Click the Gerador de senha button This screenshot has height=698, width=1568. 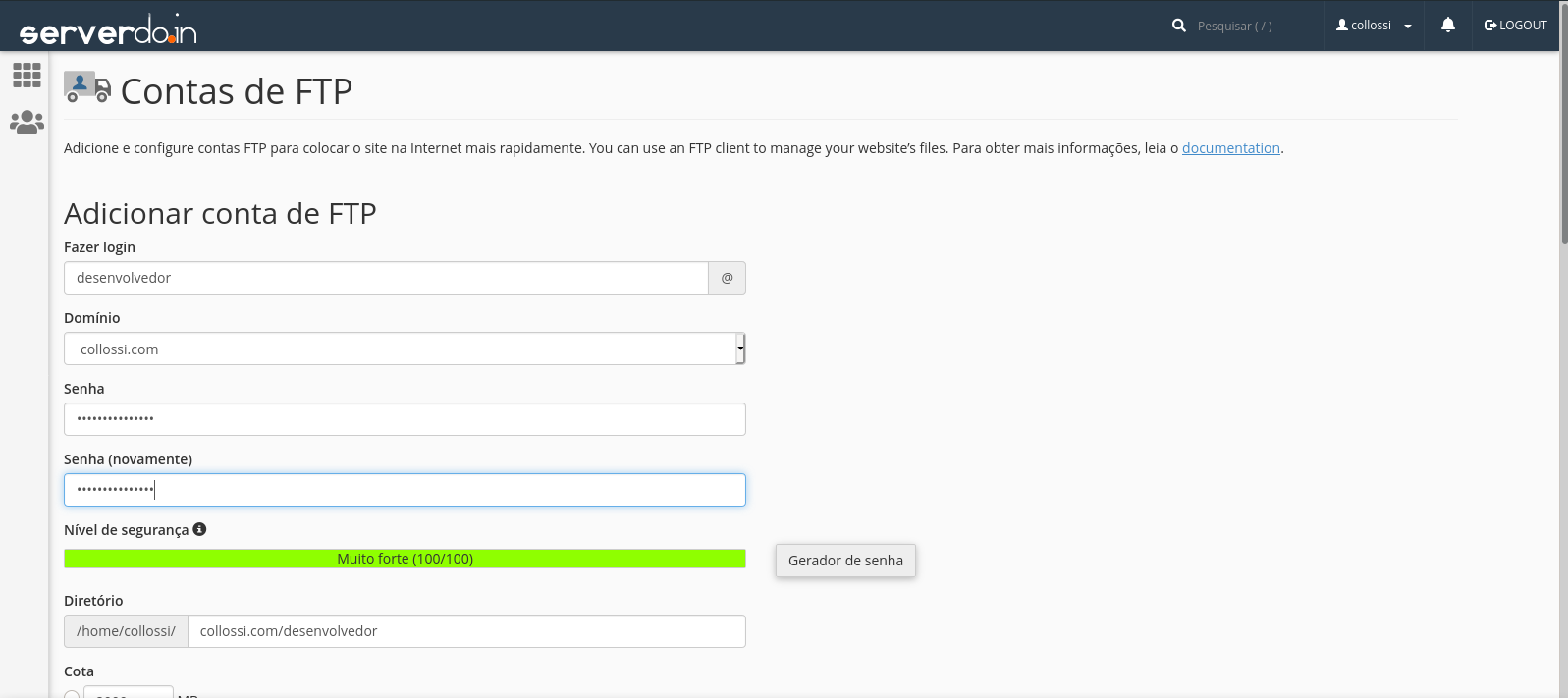pos(844,561)
